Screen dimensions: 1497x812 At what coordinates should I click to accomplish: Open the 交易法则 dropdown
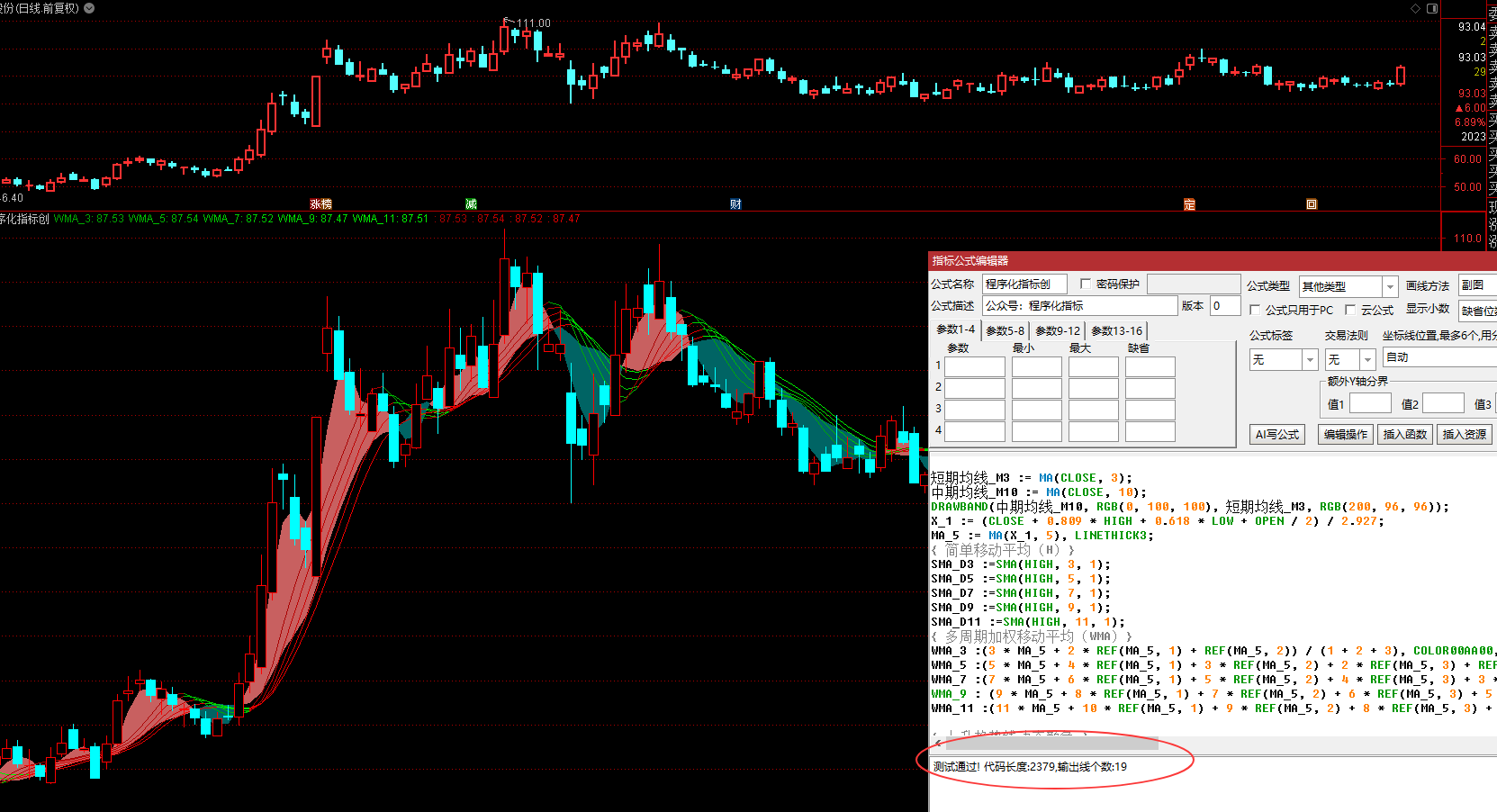tap(1367, 359)
